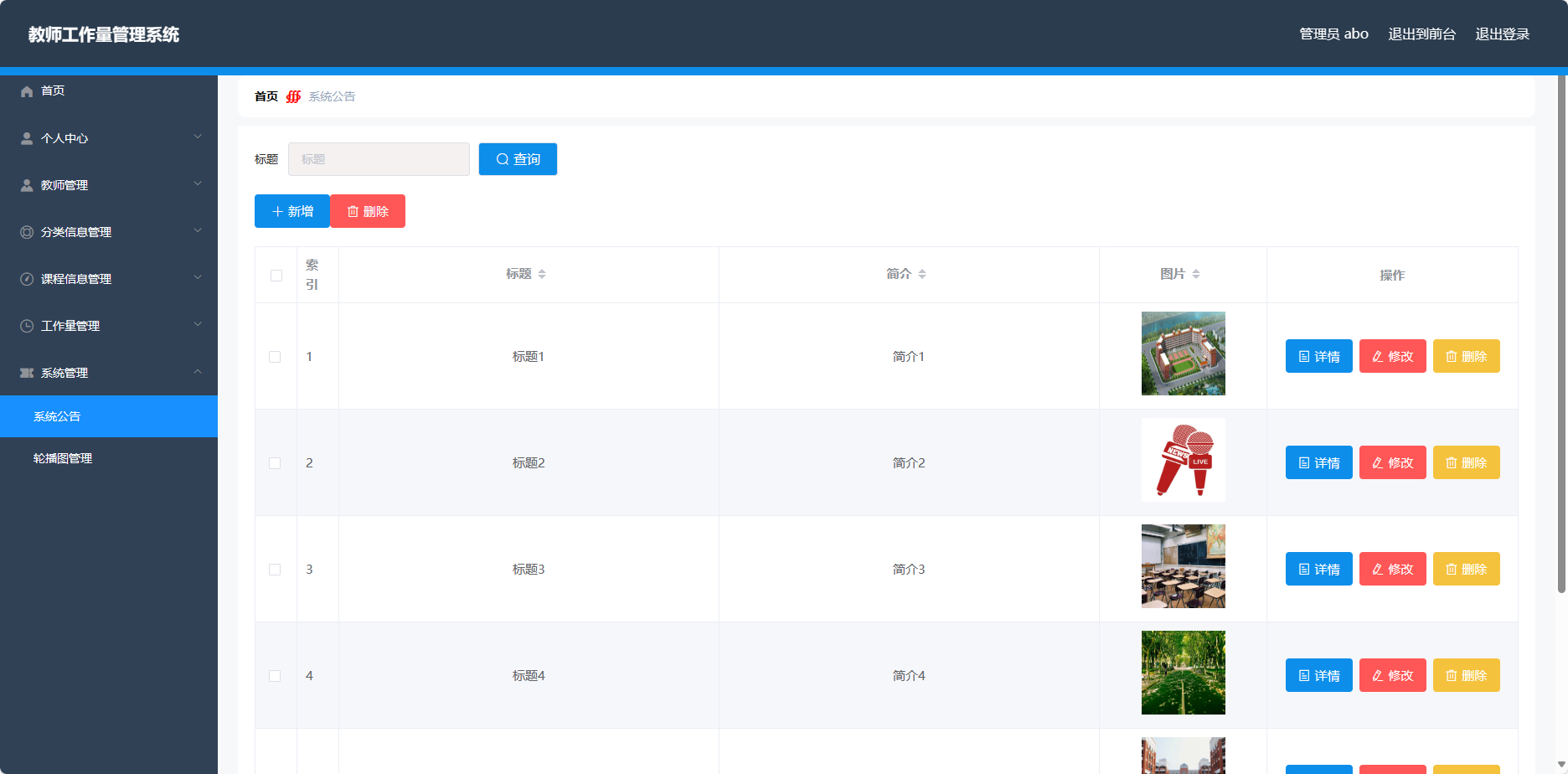The height and width of the screenshot is (774, 1568).
Task: Expand the 教师管理 menu chevron
Action: pyautogui.click(x=198, y=183)
